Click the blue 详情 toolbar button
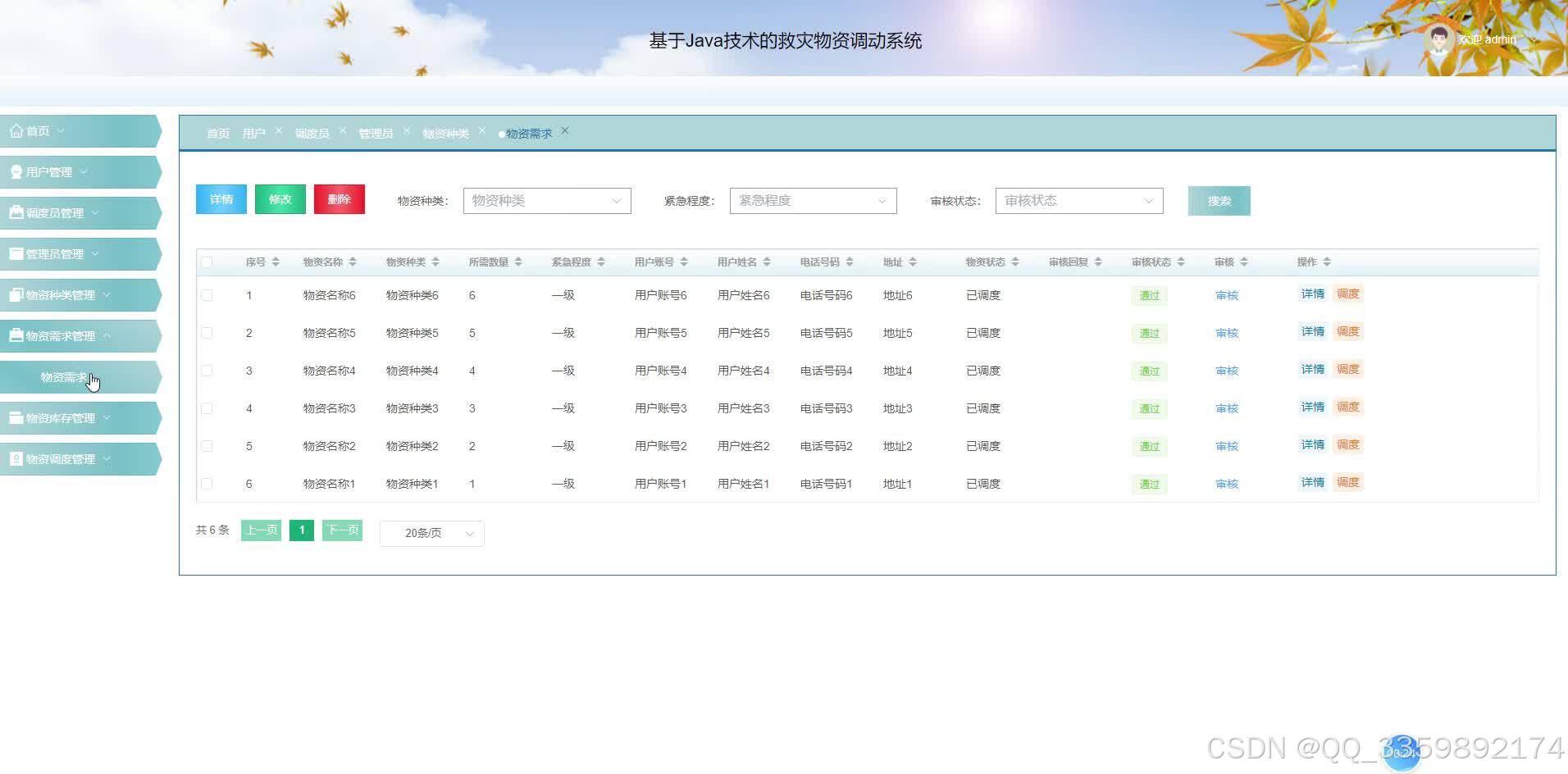 221,199
